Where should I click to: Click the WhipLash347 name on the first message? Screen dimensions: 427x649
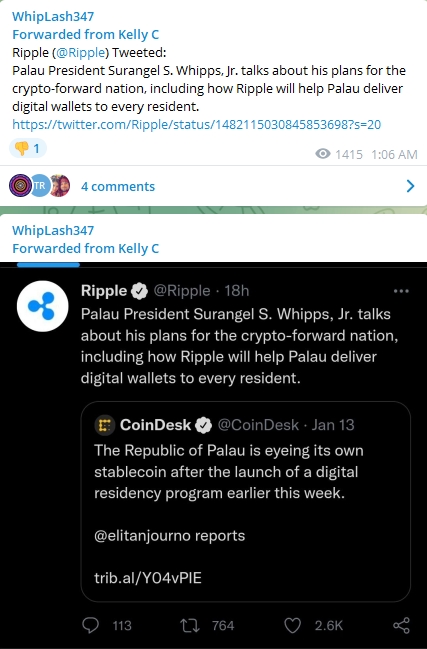(x=53, y=17)
